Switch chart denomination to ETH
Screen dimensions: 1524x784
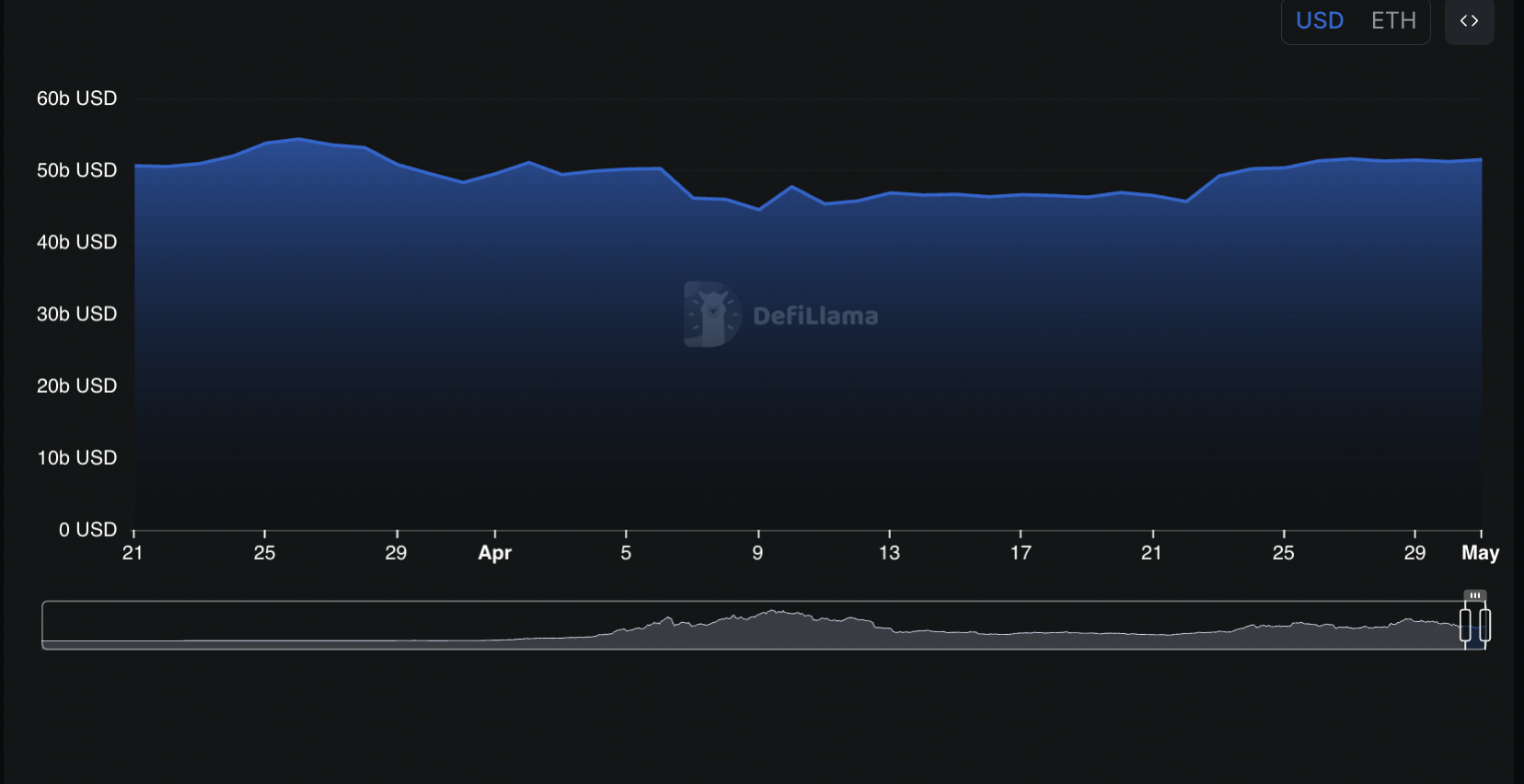click(x=1393, y=21)
